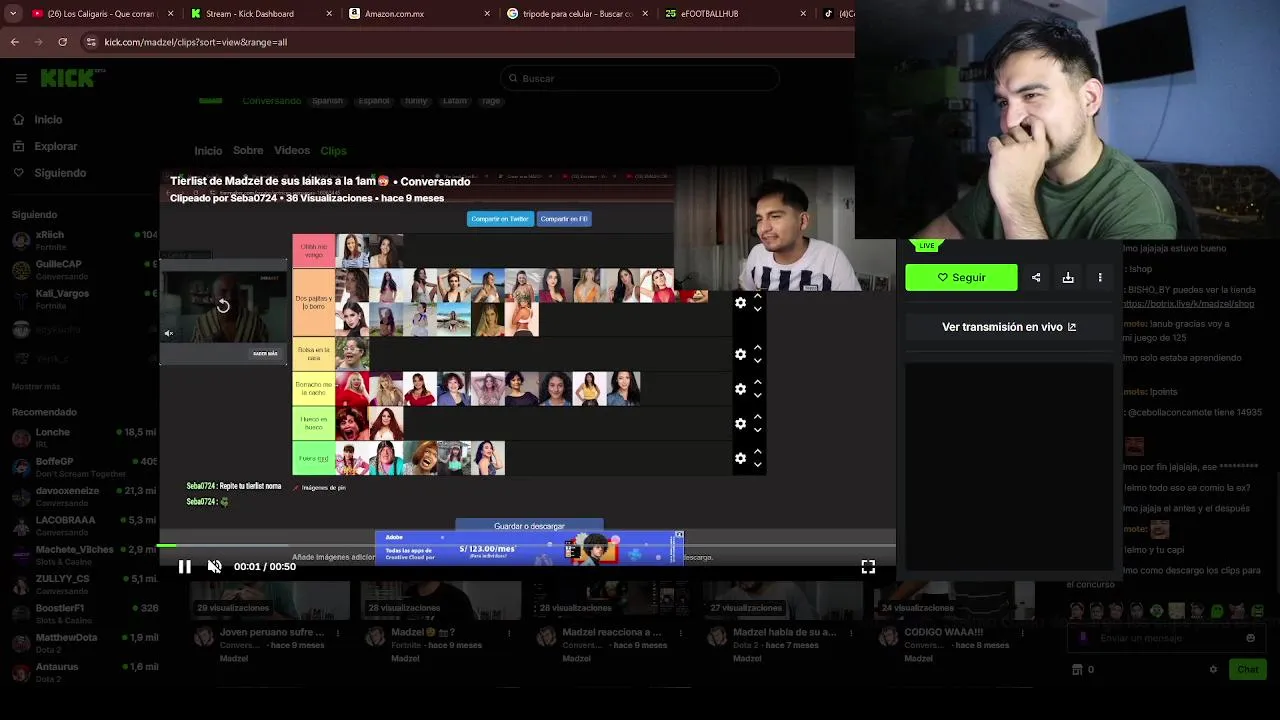Click the site info icon in address bar
The height and width of the screenshot is (720, 1280).
91,42
